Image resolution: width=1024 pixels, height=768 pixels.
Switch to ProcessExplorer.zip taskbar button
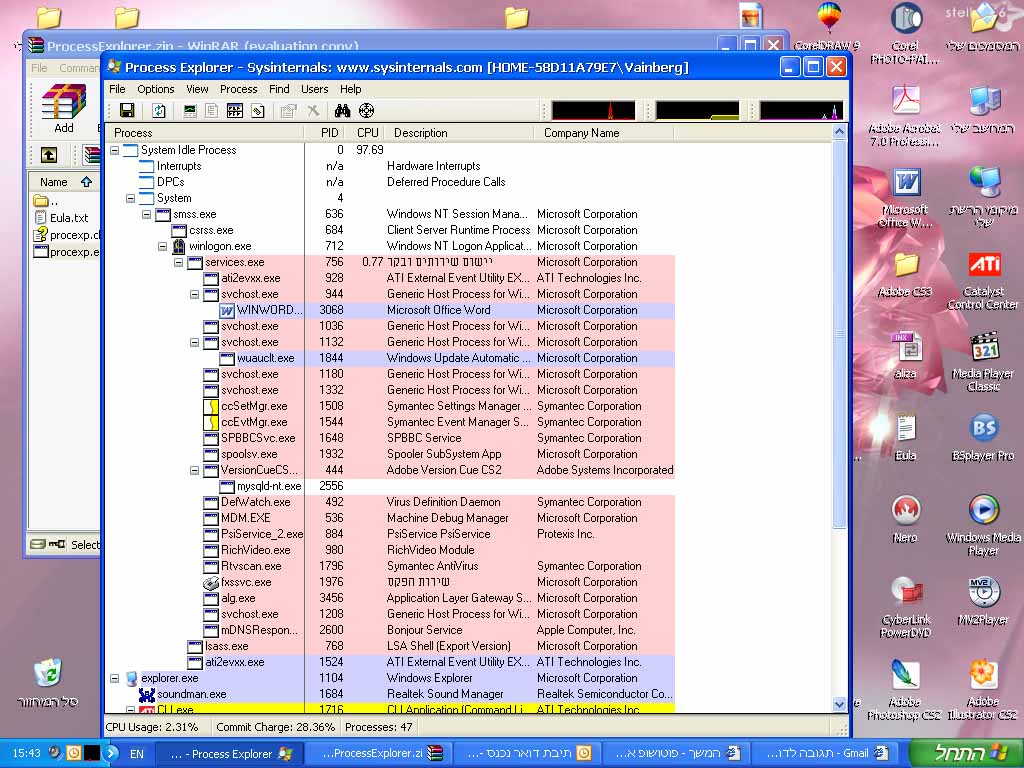(372, 753)
